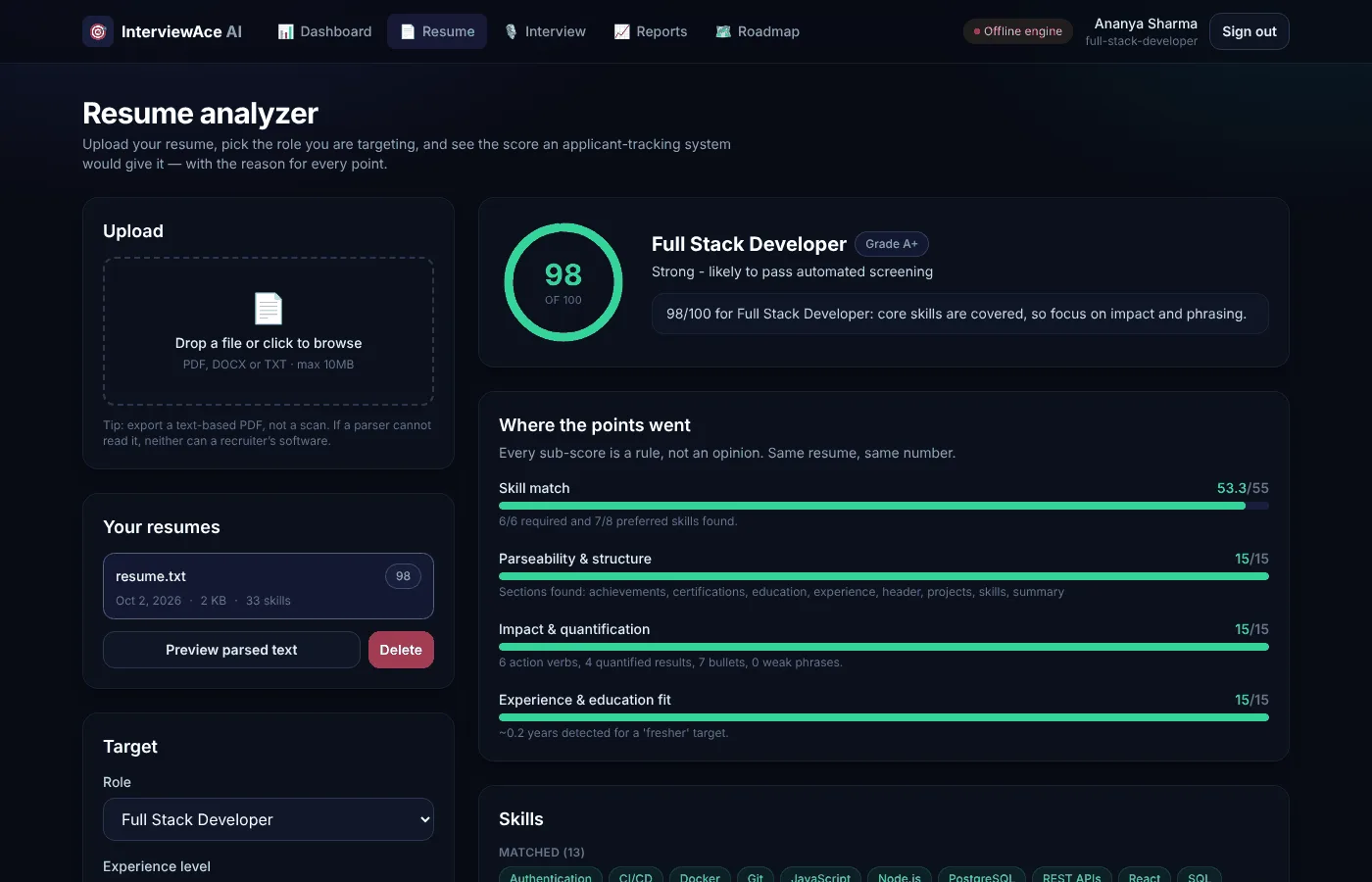Viewport: 1372px width, 882px height.
Task: Click the Experience & education fit progress bar
Action: click(884, 717)
